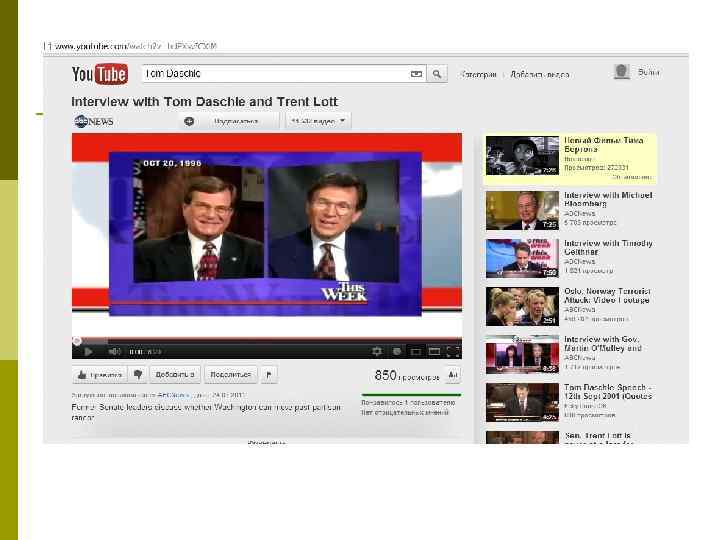This screenshot has height=540, width=720.
Task: Click inside the video frame area
Action: point(267,234)
